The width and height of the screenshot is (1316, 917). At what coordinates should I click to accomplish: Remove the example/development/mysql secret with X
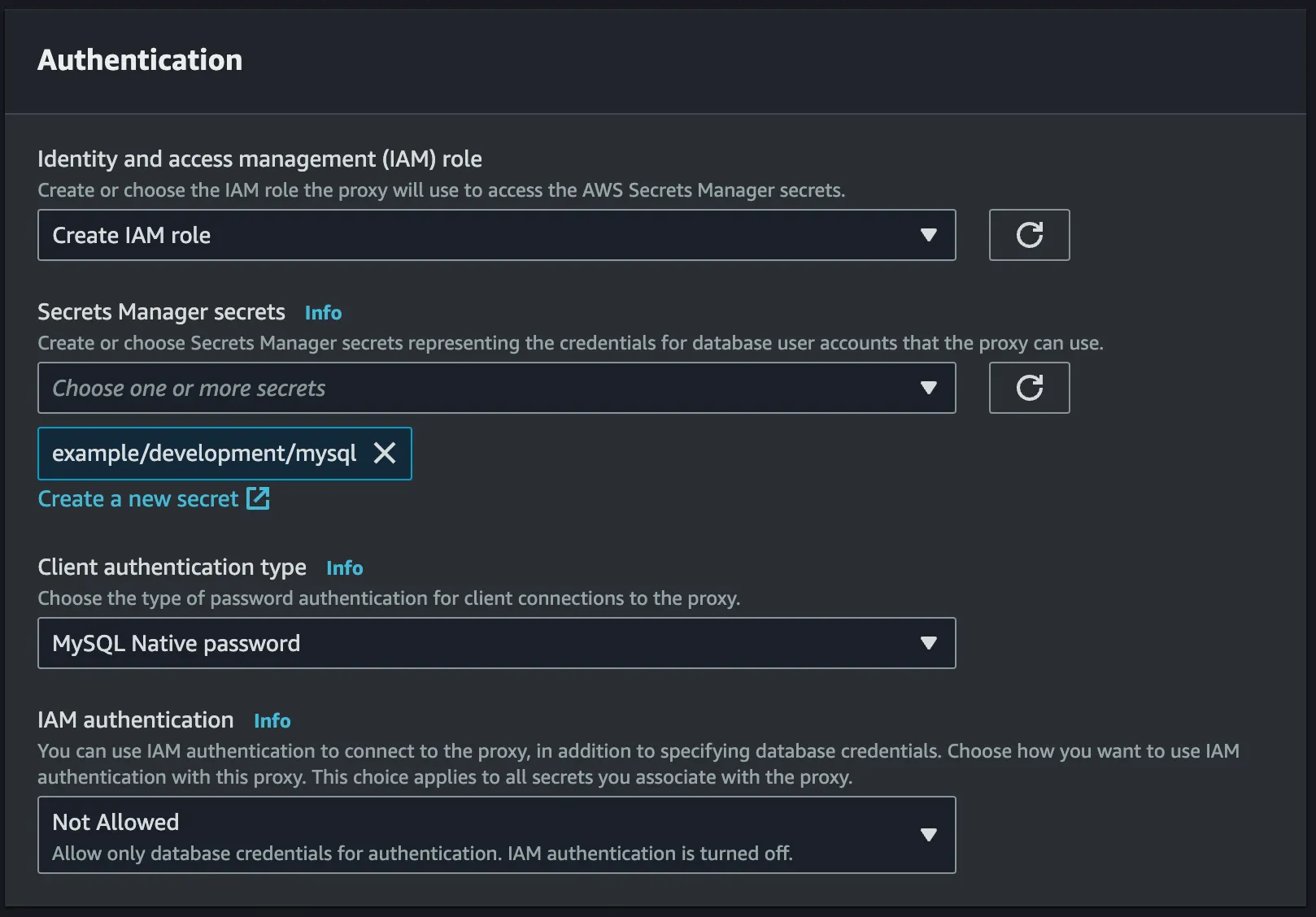pyautogui.click(x=385, y=453)
